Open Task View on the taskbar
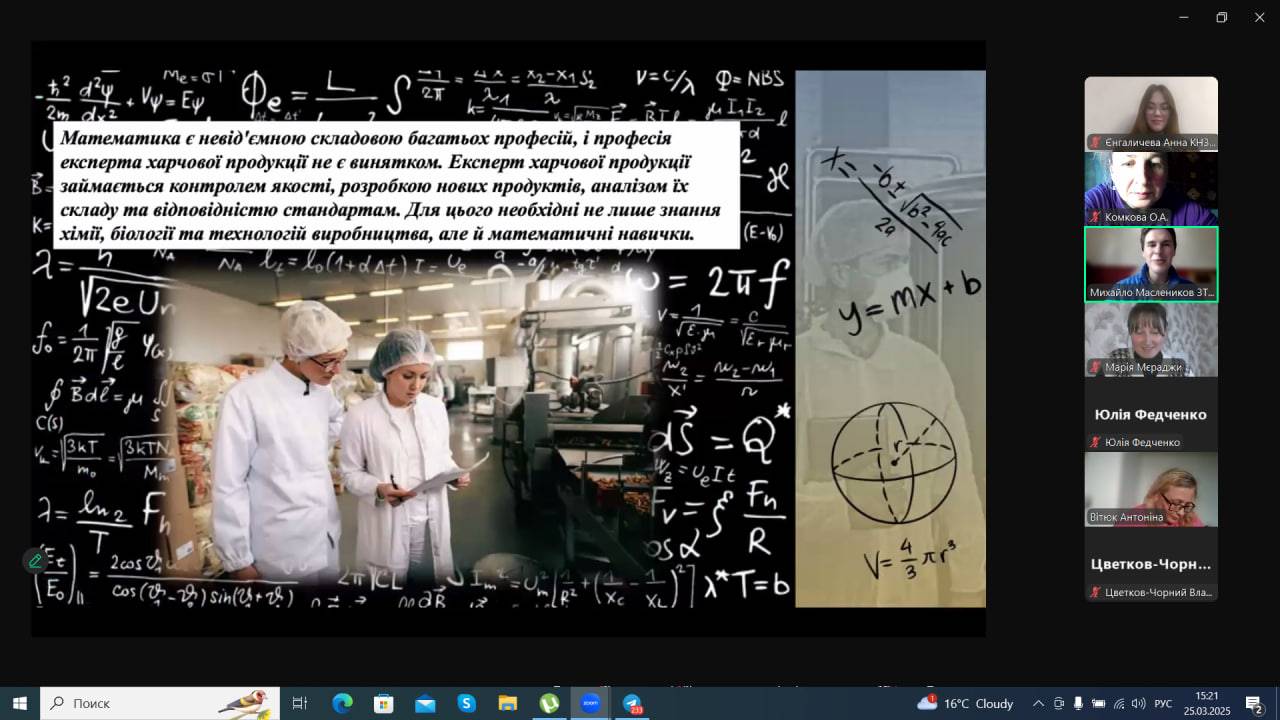The image size is (1280, 720). pyautogui.click(x=299, y=703)
